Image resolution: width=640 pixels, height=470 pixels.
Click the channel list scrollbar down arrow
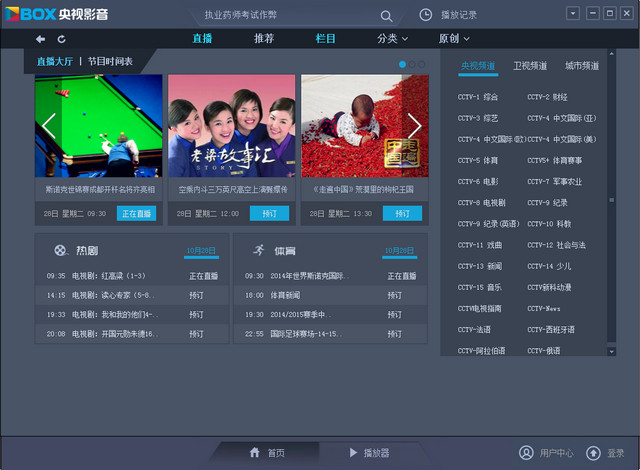coord(612,350)
